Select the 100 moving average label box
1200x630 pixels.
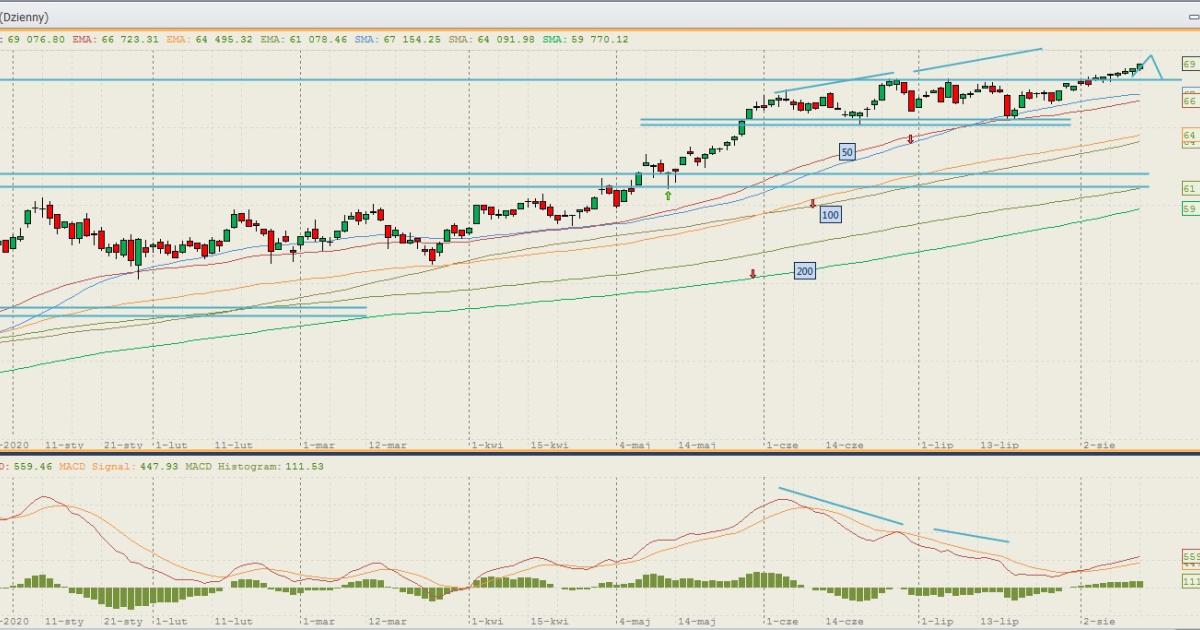(x=830, y=214)
